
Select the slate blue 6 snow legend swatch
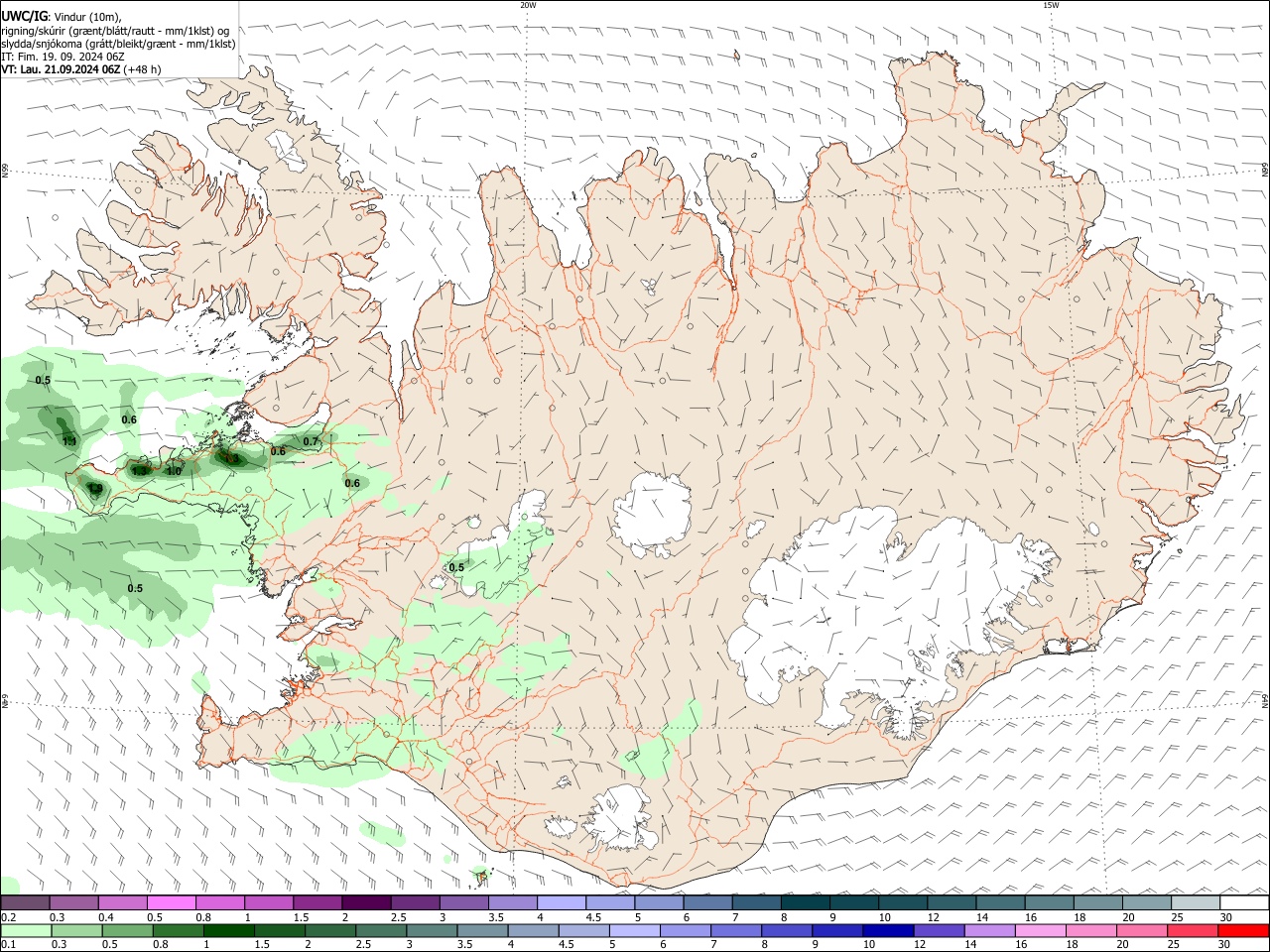tap(708, 902)
